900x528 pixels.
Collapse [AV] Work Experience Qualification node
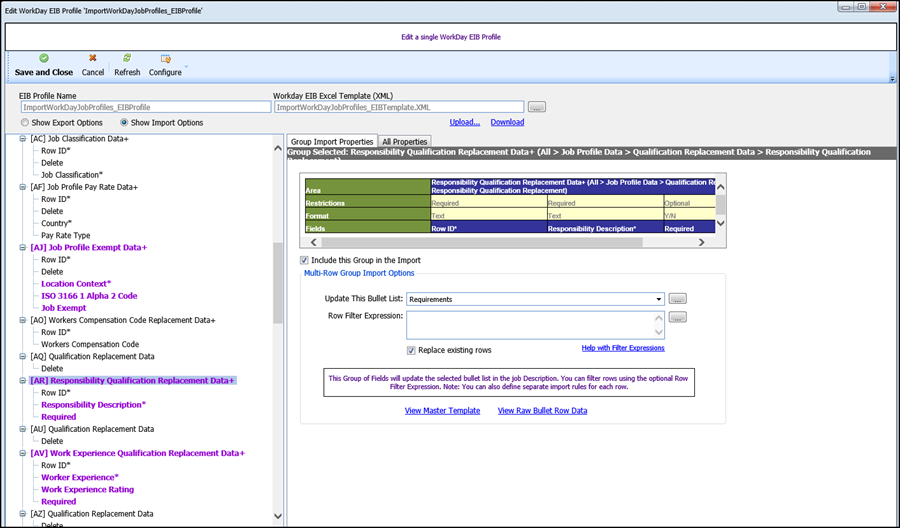23,453
